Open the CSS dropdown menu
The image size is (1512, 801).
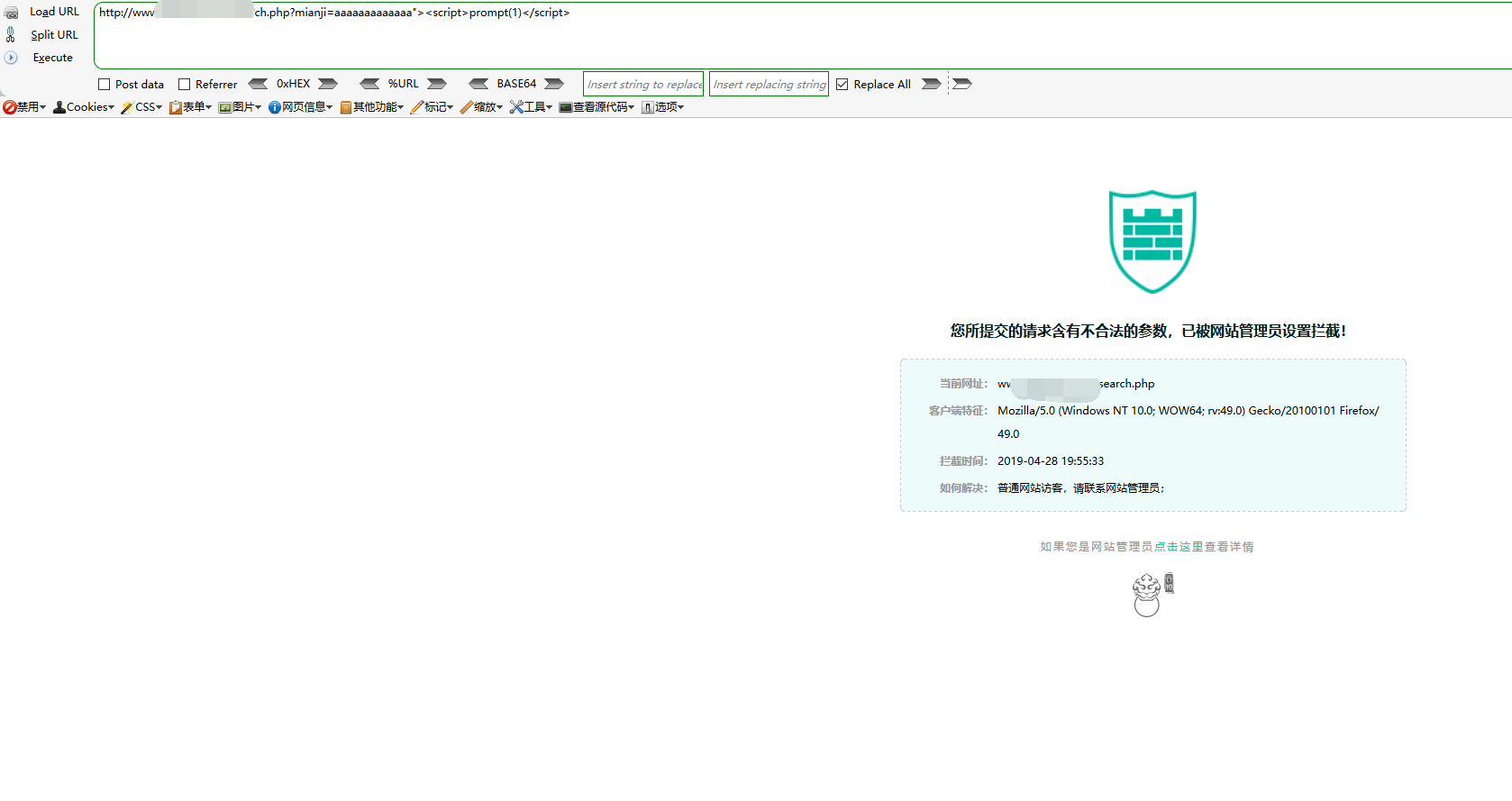click(141, 107)
